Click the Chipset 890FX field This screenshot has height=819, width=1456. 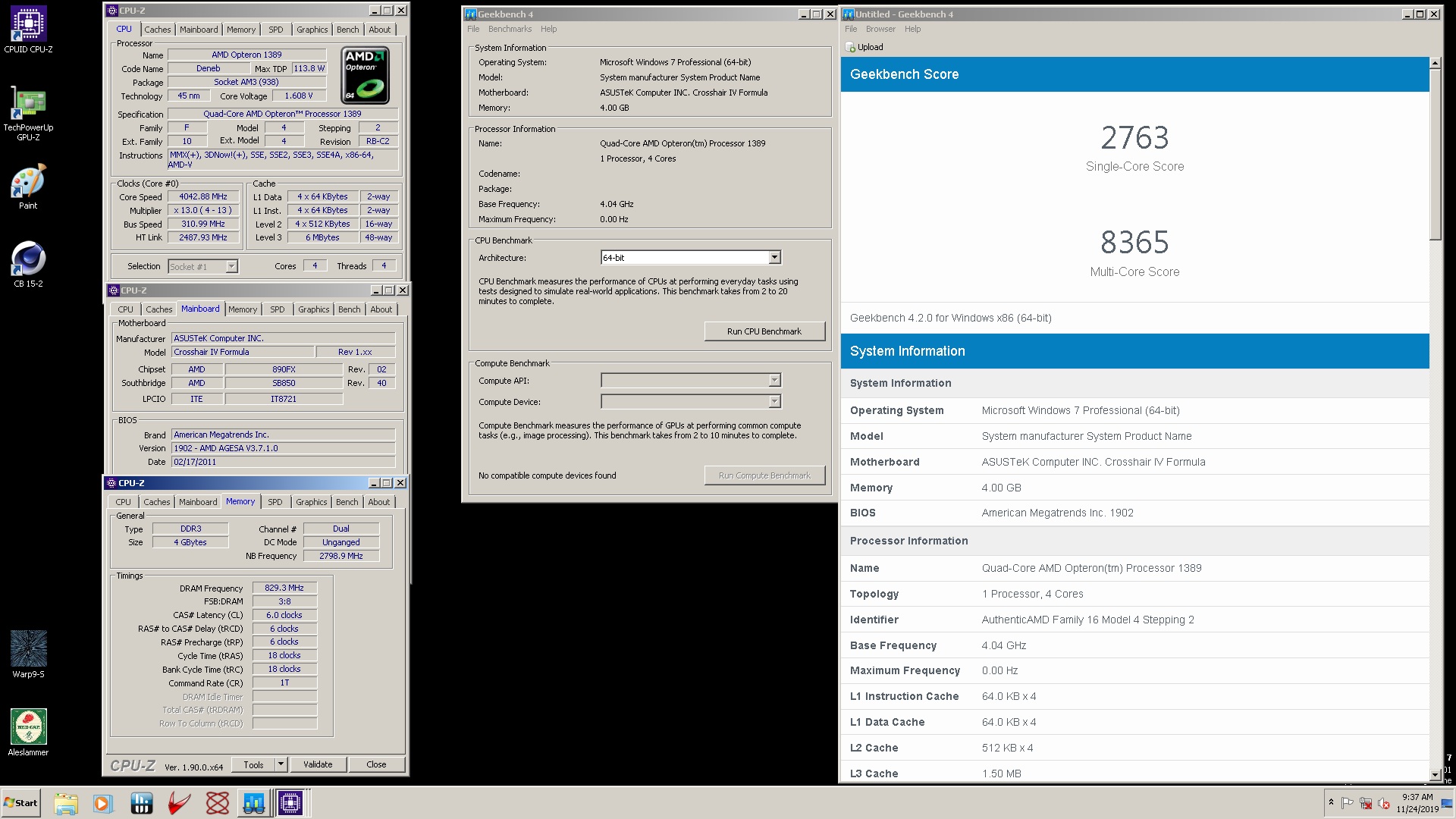tap(284, 369)
